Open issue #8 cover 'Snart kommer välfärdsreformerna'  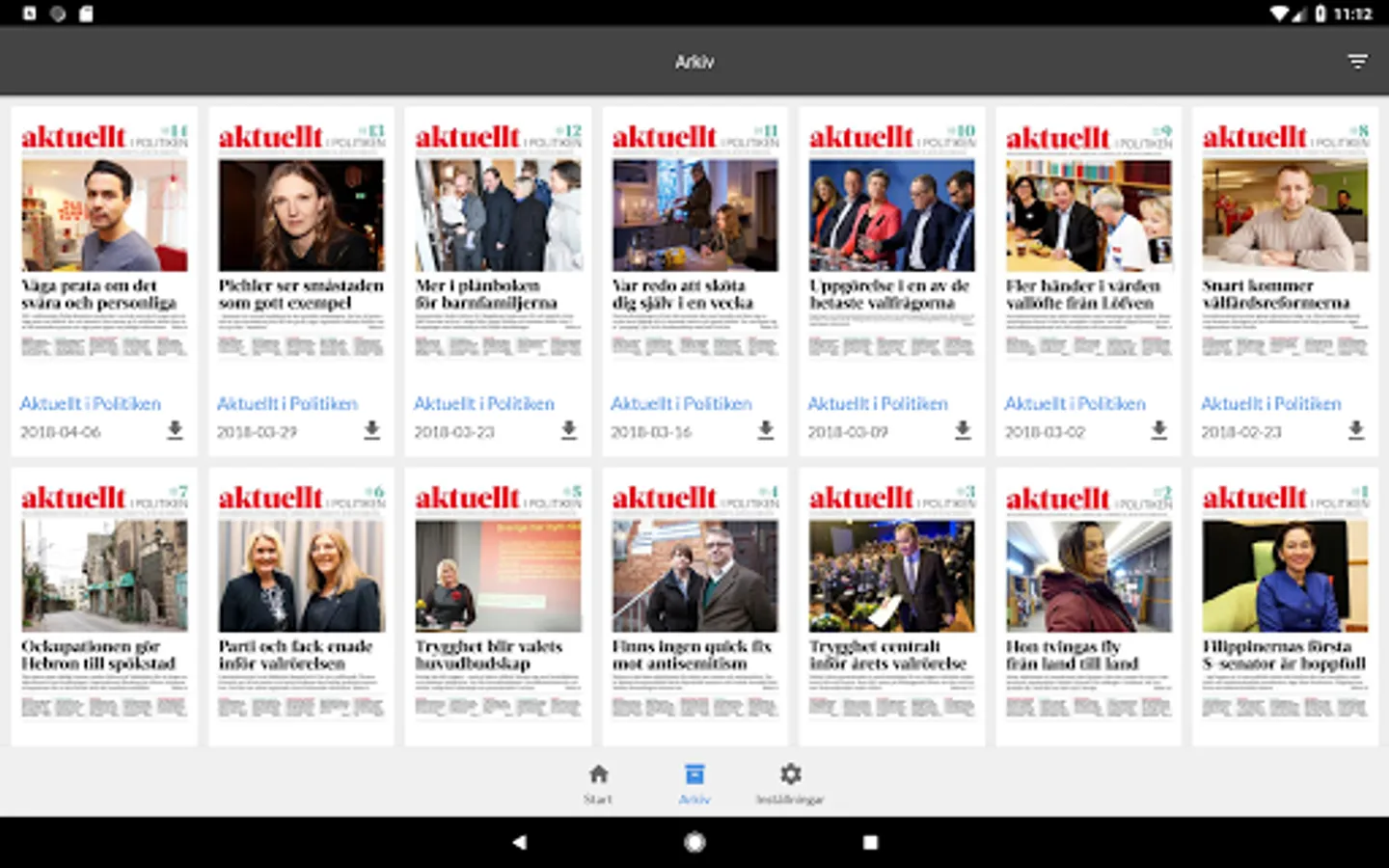pyautogui.click(x=1285, y=241)
